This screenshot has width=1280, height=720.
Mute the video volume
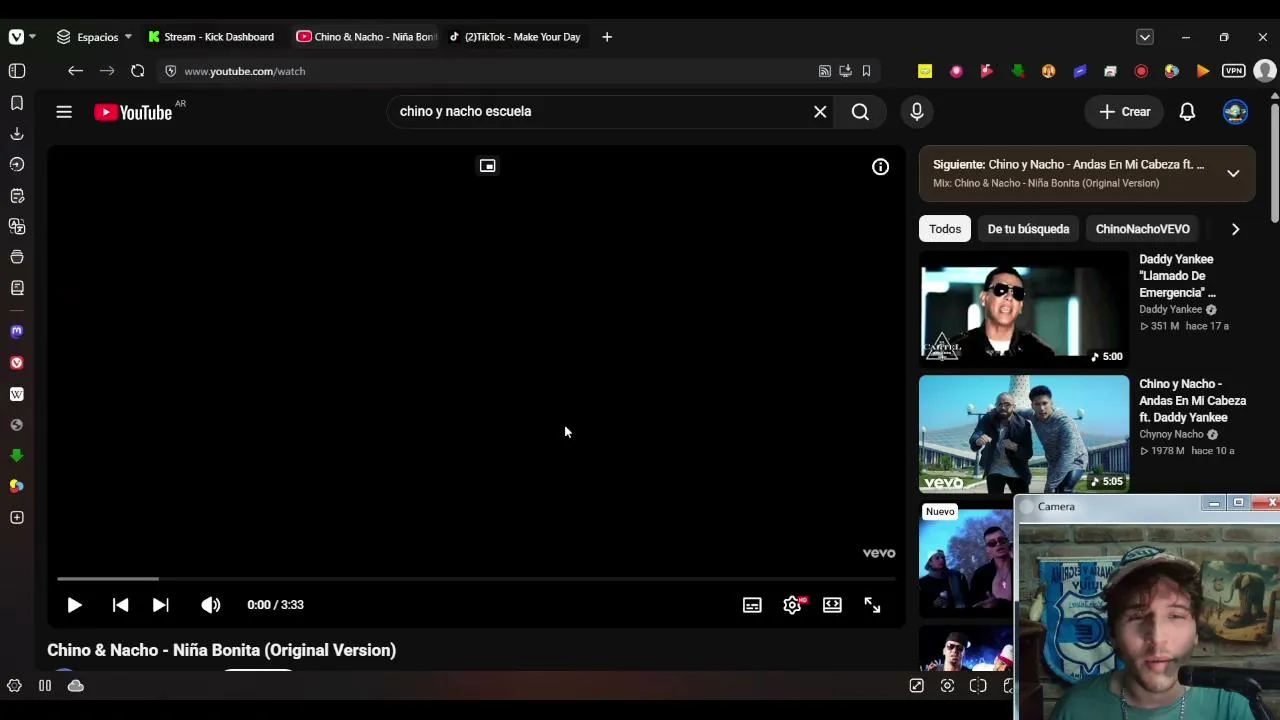[x=211, y=605]
